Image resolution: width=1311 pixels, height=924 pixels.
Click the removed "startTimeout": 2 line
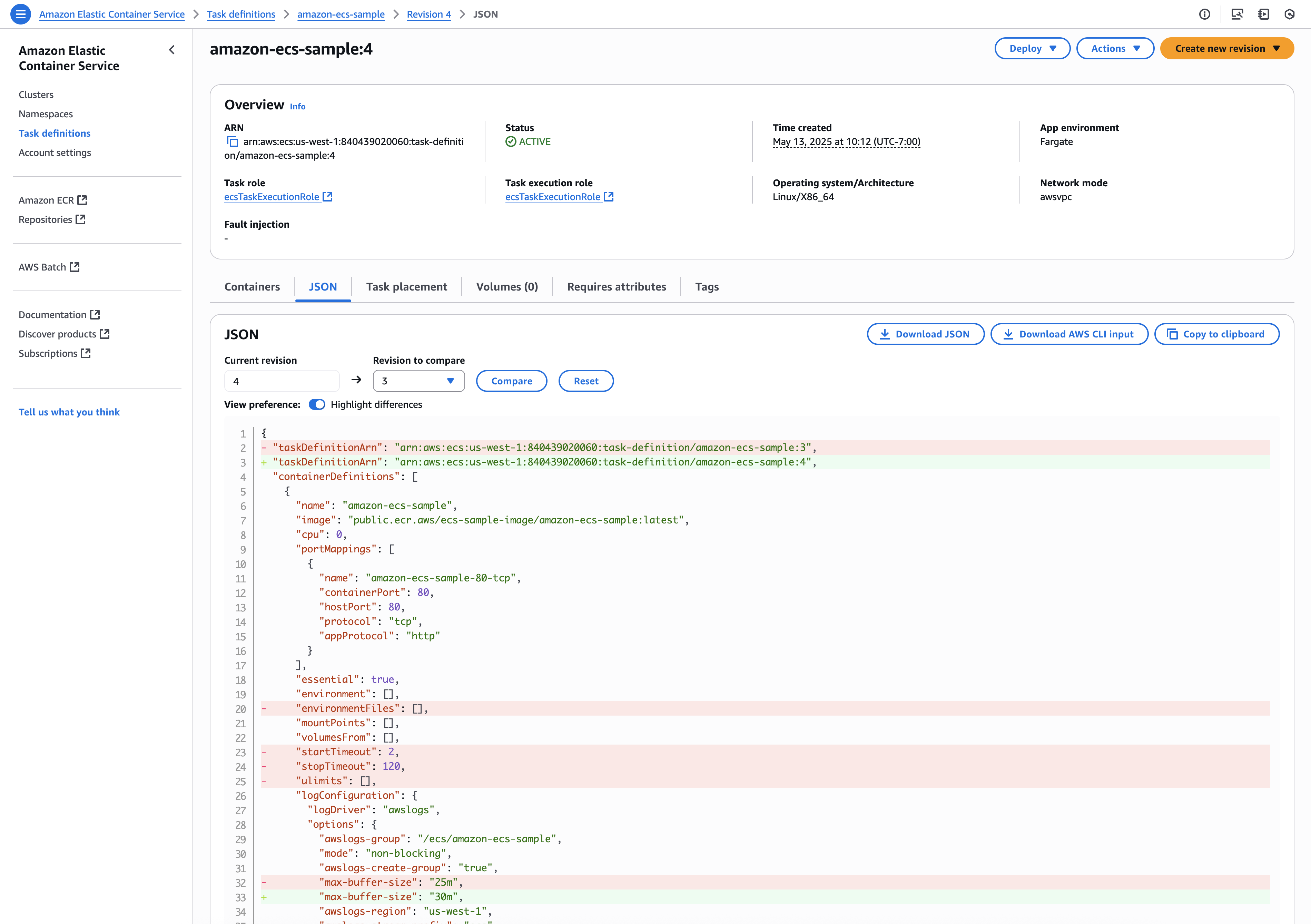[765, 751]
